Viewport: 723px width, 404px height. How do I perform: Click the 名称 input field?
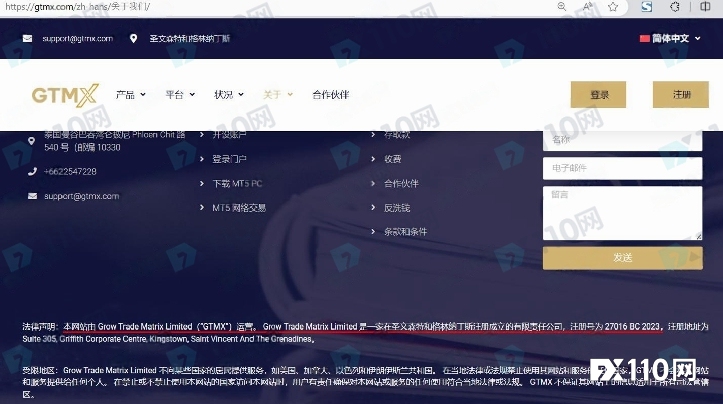[622, 140]
